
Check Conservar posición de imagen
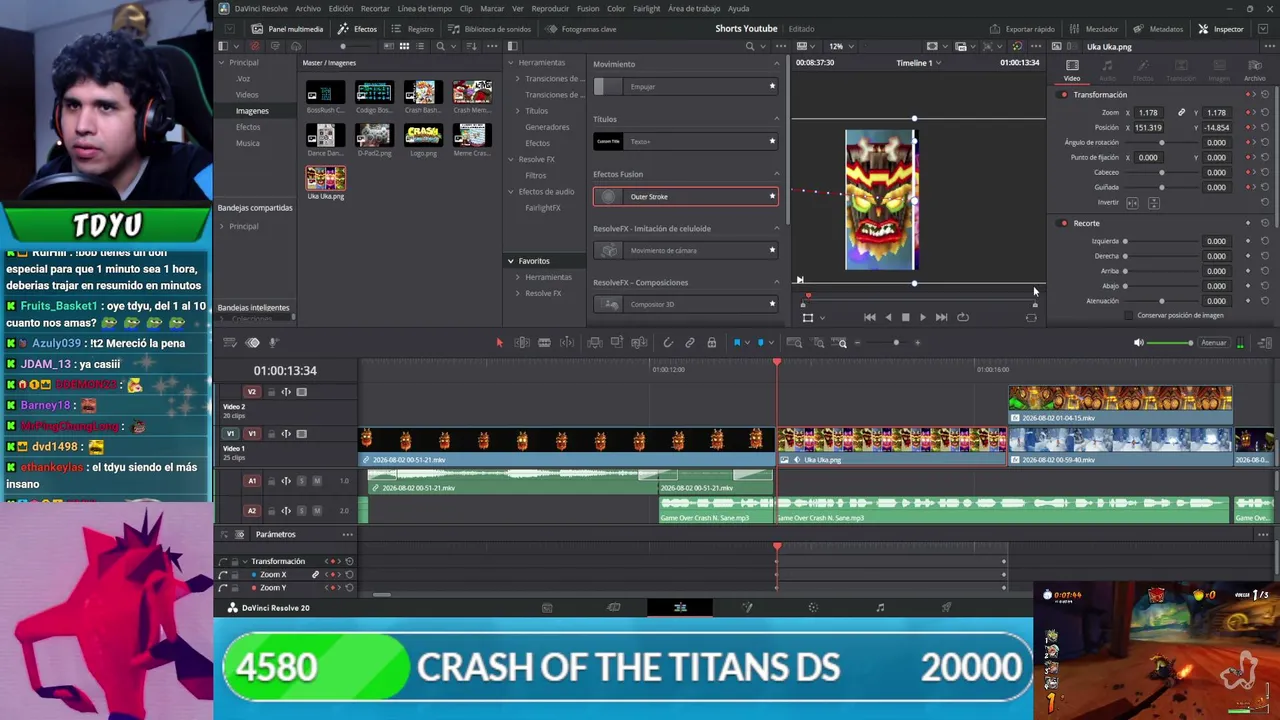[x=1129, y=316]
